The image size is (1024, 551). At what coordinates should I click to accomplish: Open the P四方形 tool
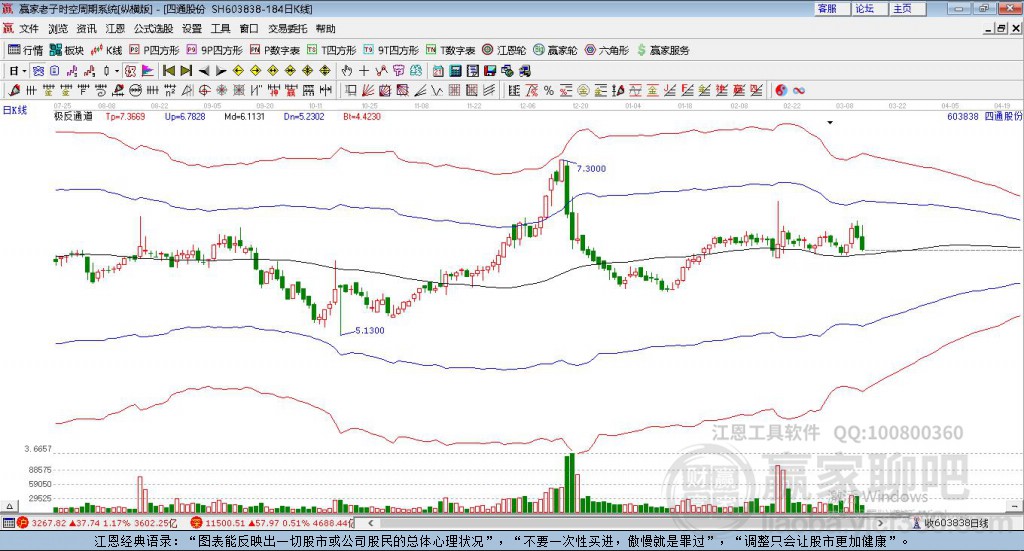(154, 50)
